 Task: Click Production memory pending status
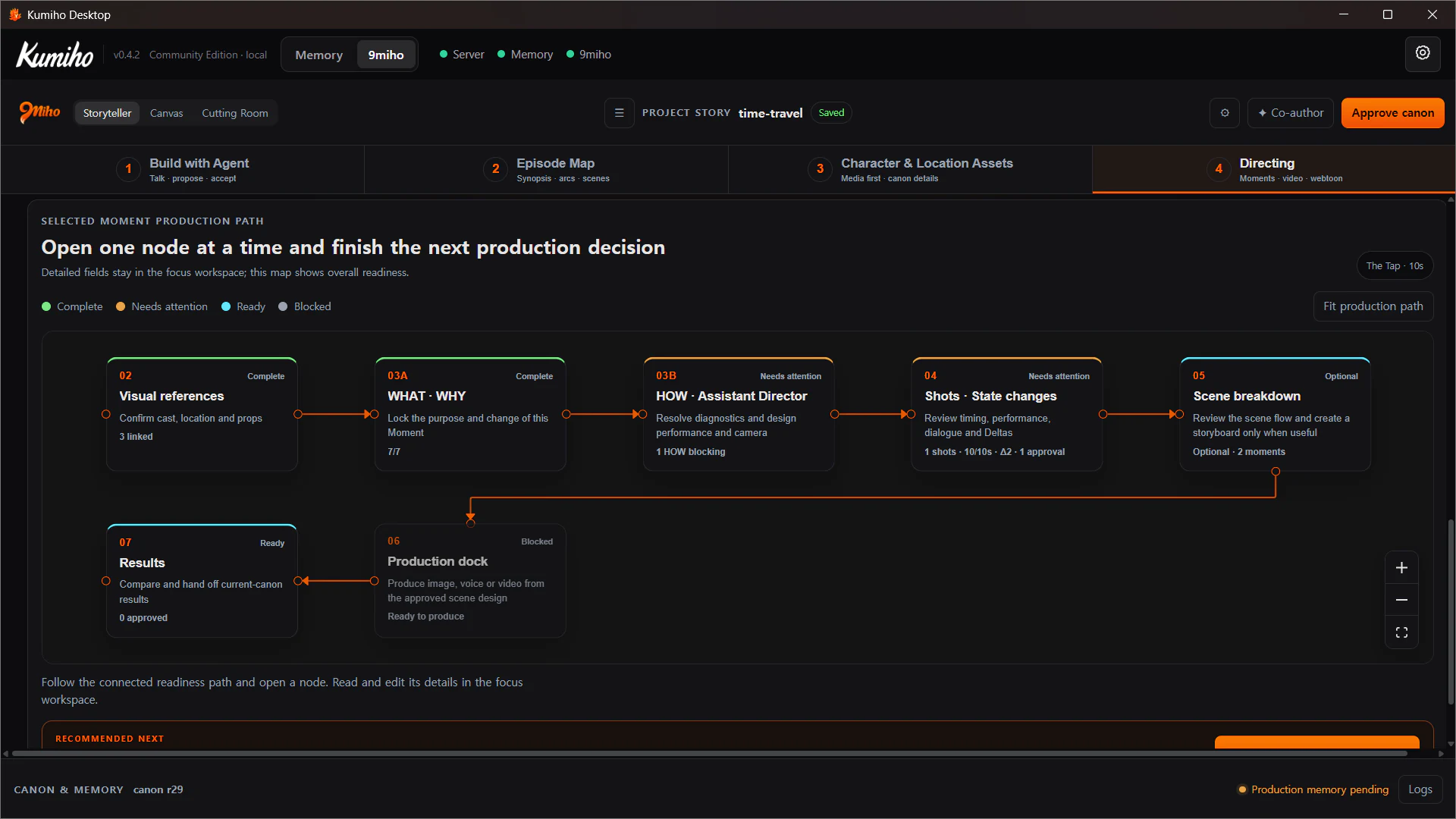1313,789
